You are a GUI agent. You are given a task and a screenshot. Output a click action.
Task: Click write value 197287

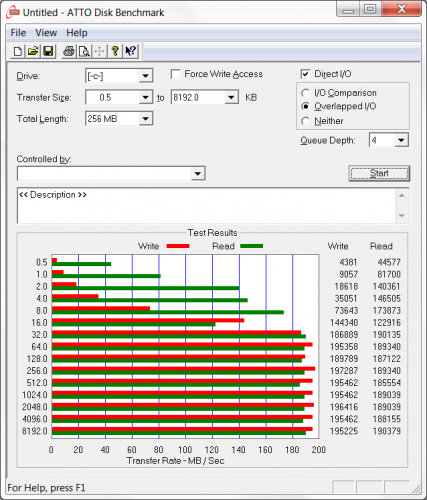pyautogui.click(x=344, y=371)
